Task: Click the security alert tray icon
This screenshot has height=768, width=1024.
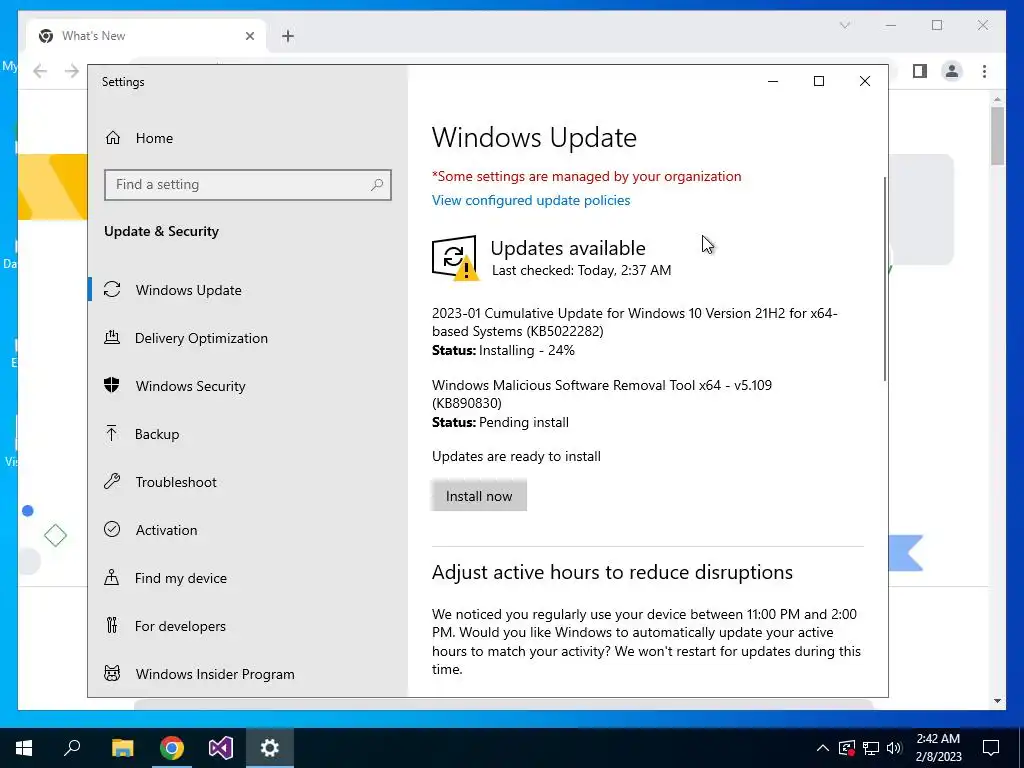Action: 847,748
